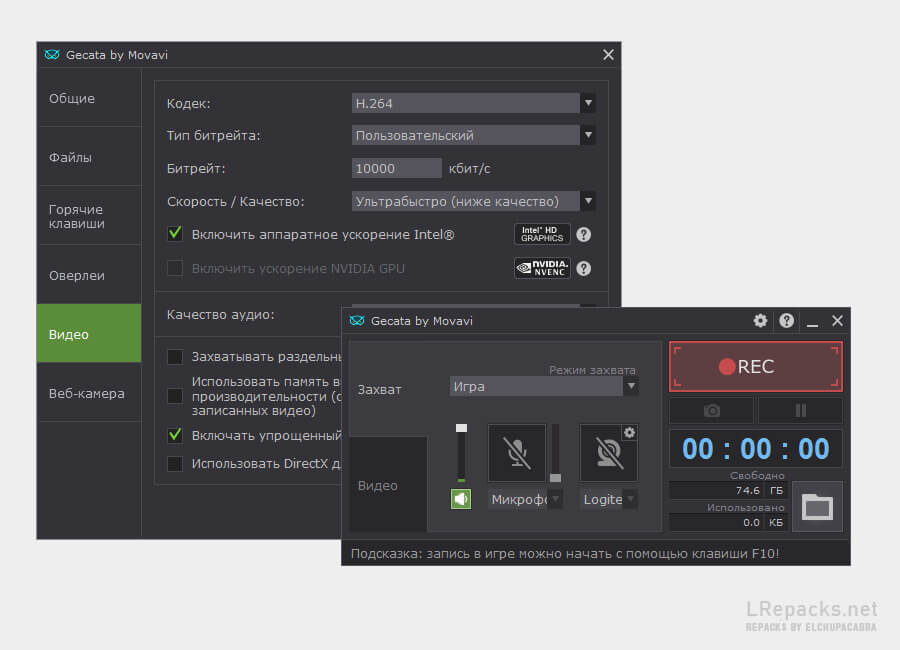
Task: Open the Общие settings tab
Action: point(89,98)
